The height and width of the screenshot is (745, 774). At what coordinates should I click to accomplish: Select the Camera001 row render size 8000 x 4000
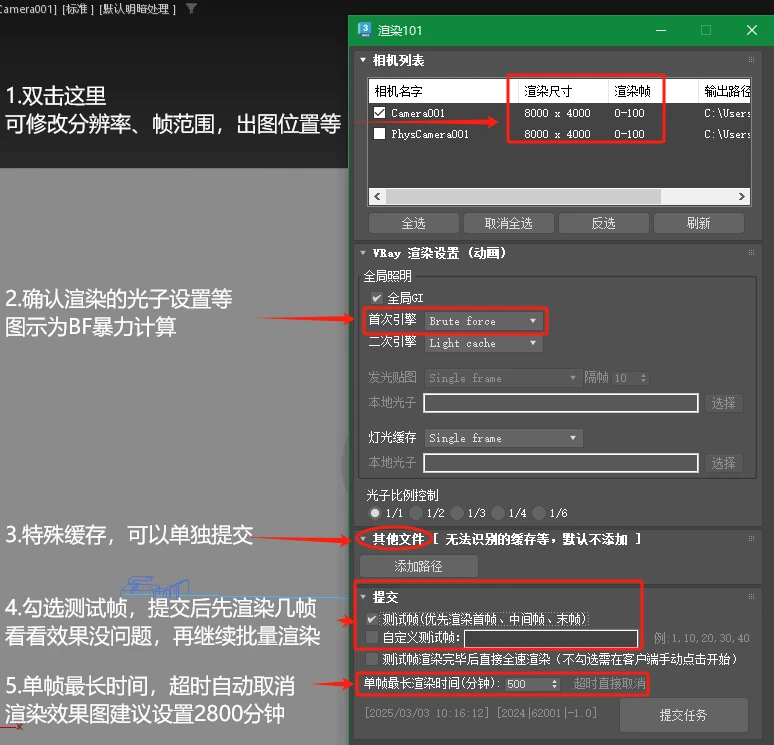coord(557,113)
